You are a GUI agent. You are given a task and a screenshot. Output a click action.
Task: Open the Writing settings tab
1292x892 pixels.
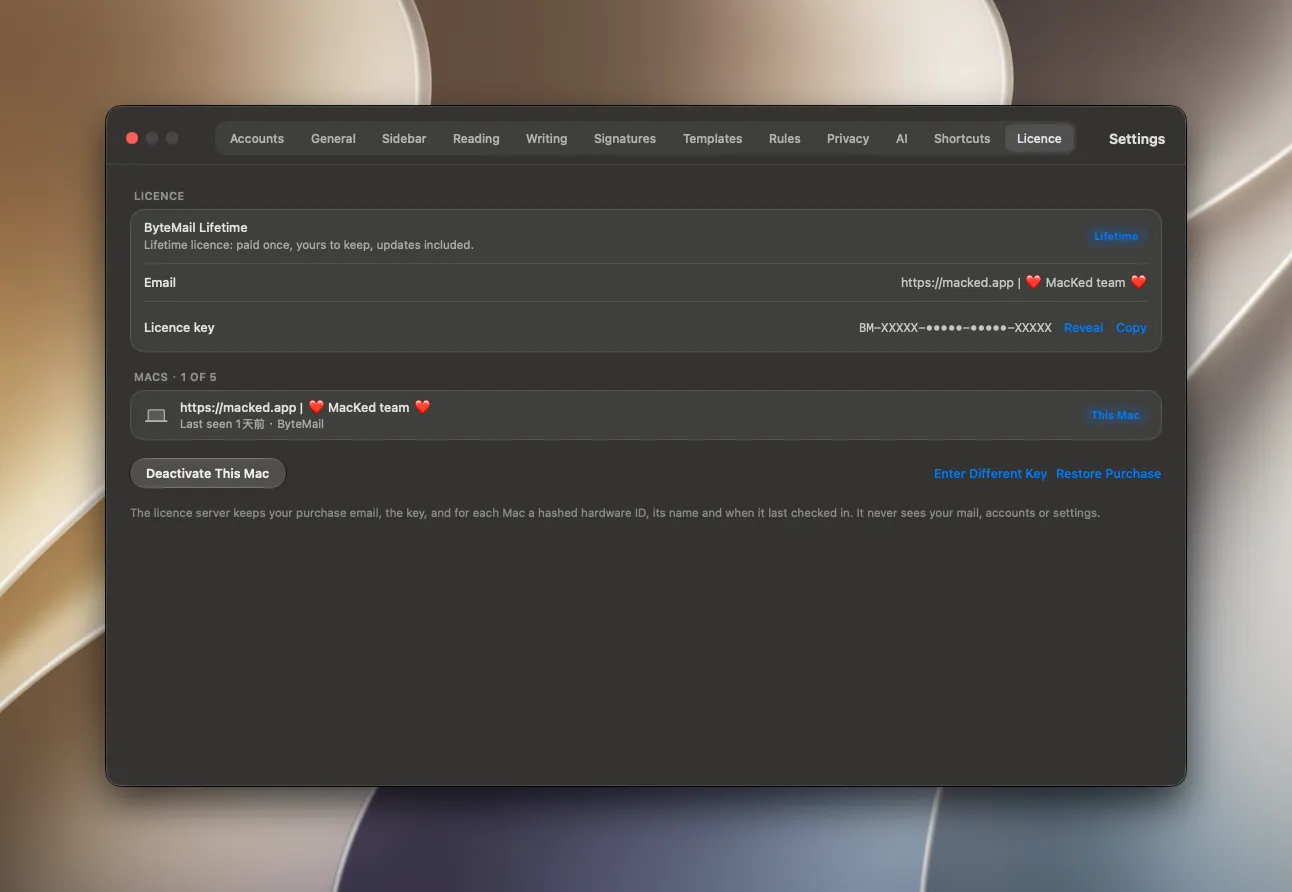(x=546, y=139)
